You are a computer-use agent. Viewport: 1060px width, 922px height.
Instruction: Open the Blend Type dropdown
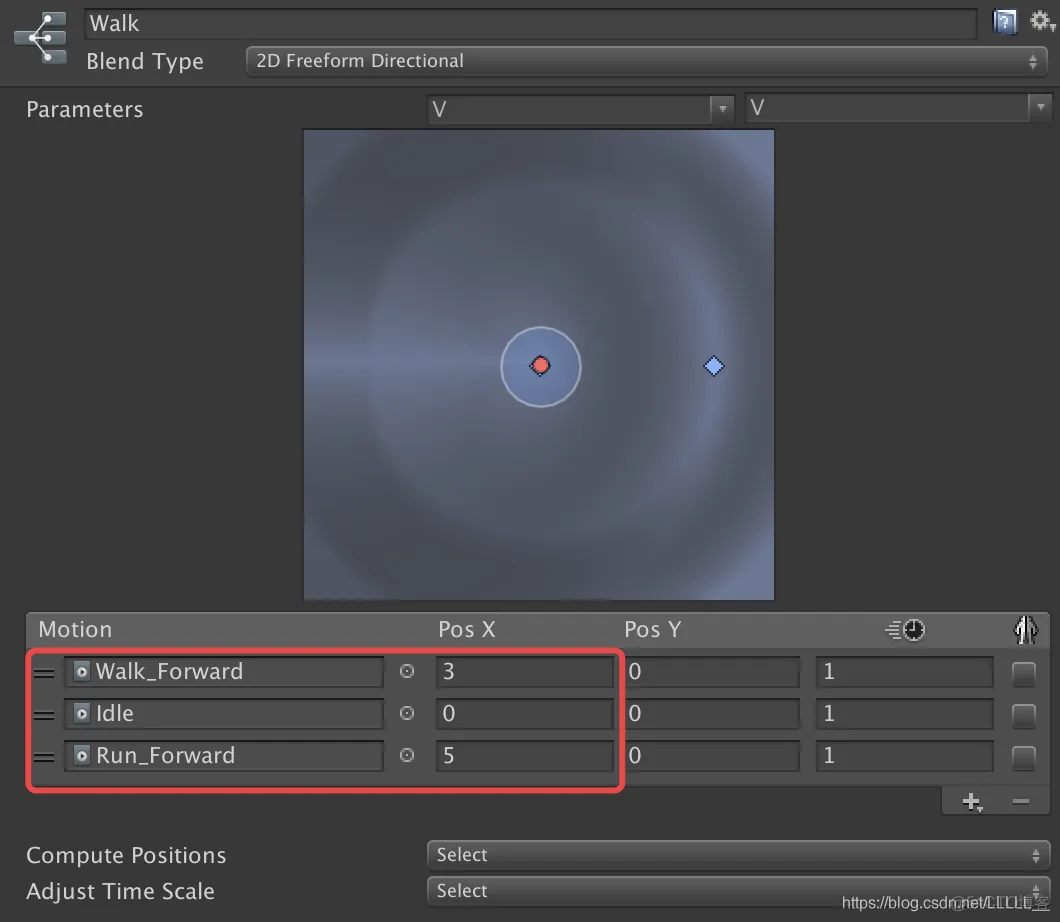pos(646,62)
